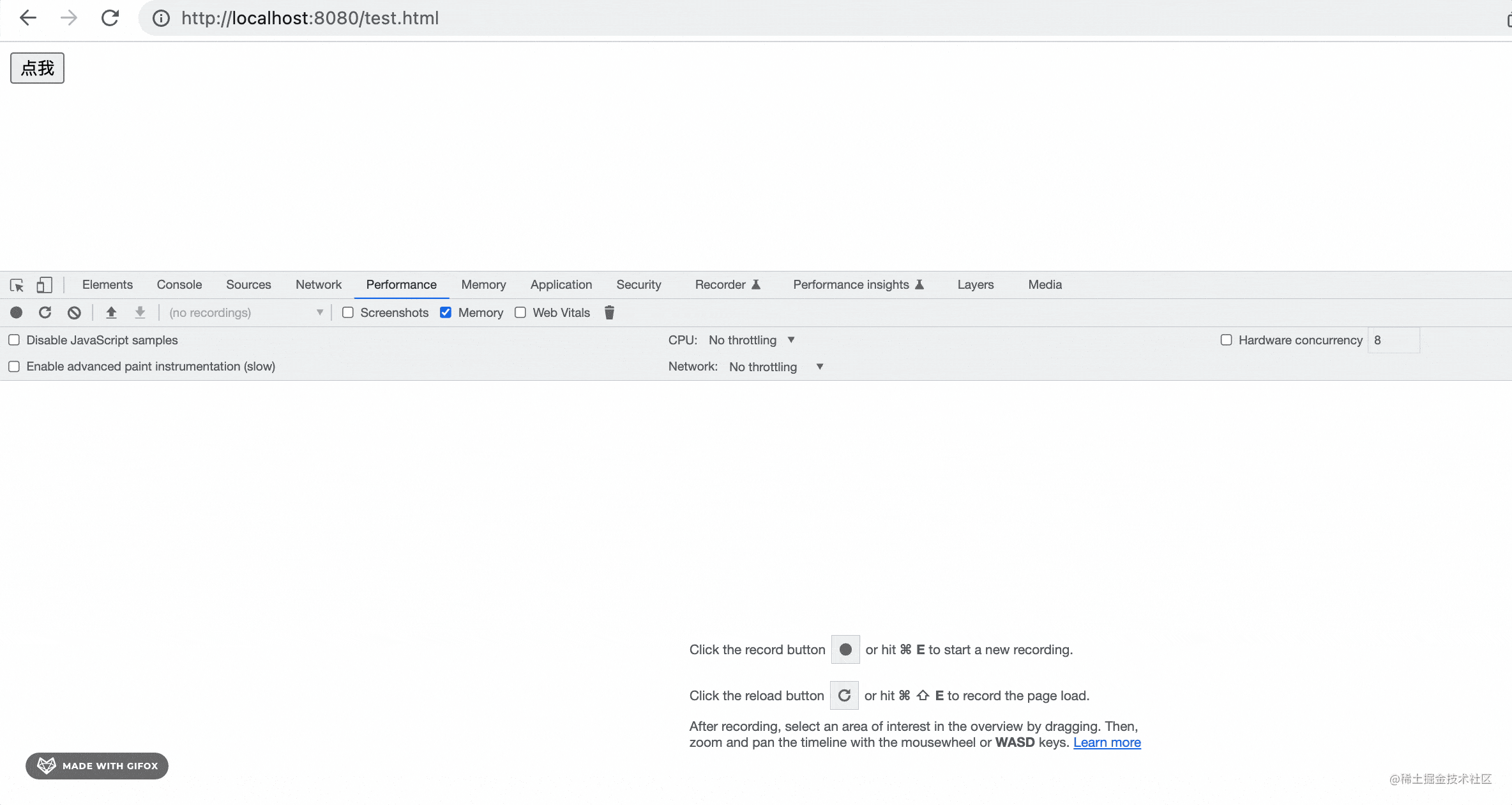
Task: Toggle the device toolbar icon
Action: tap(44, 285)
